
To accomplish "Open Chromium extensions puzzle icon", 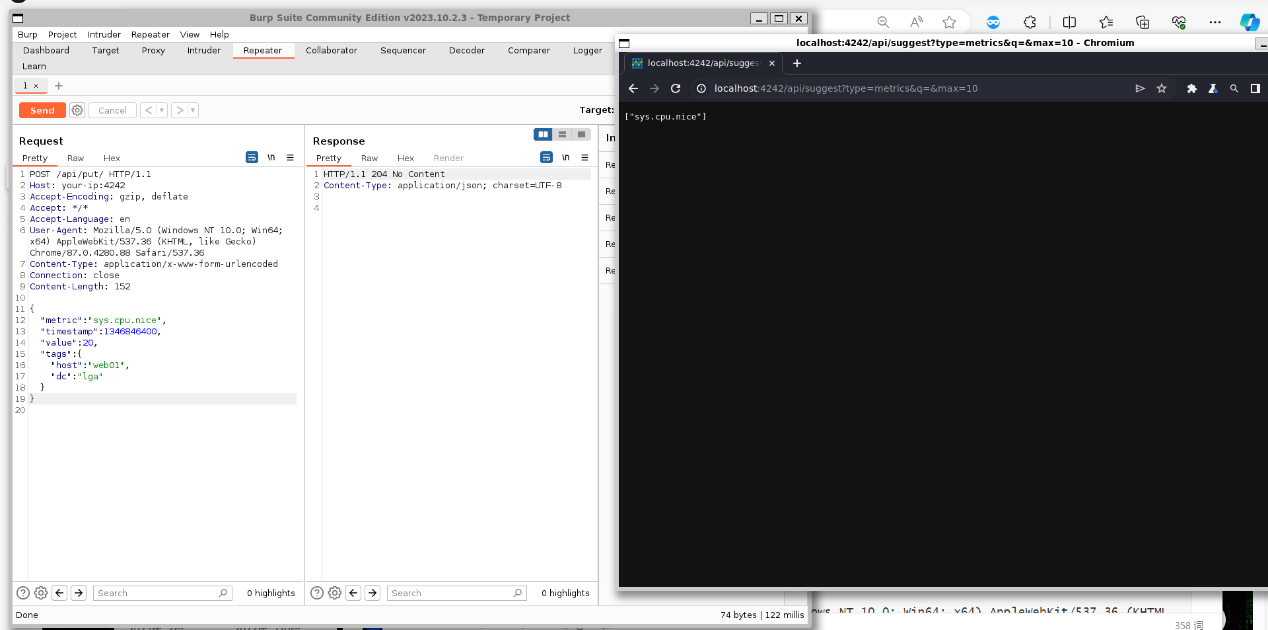I will [1191, 88].
